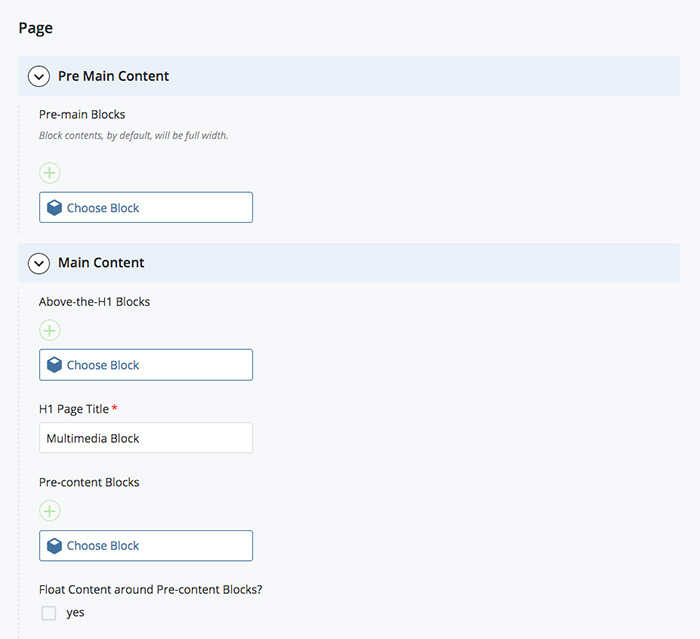Open Choose Block chooser under Pre-content Blocks
This screenshot has width=700, height=639.
coord(146,546)
